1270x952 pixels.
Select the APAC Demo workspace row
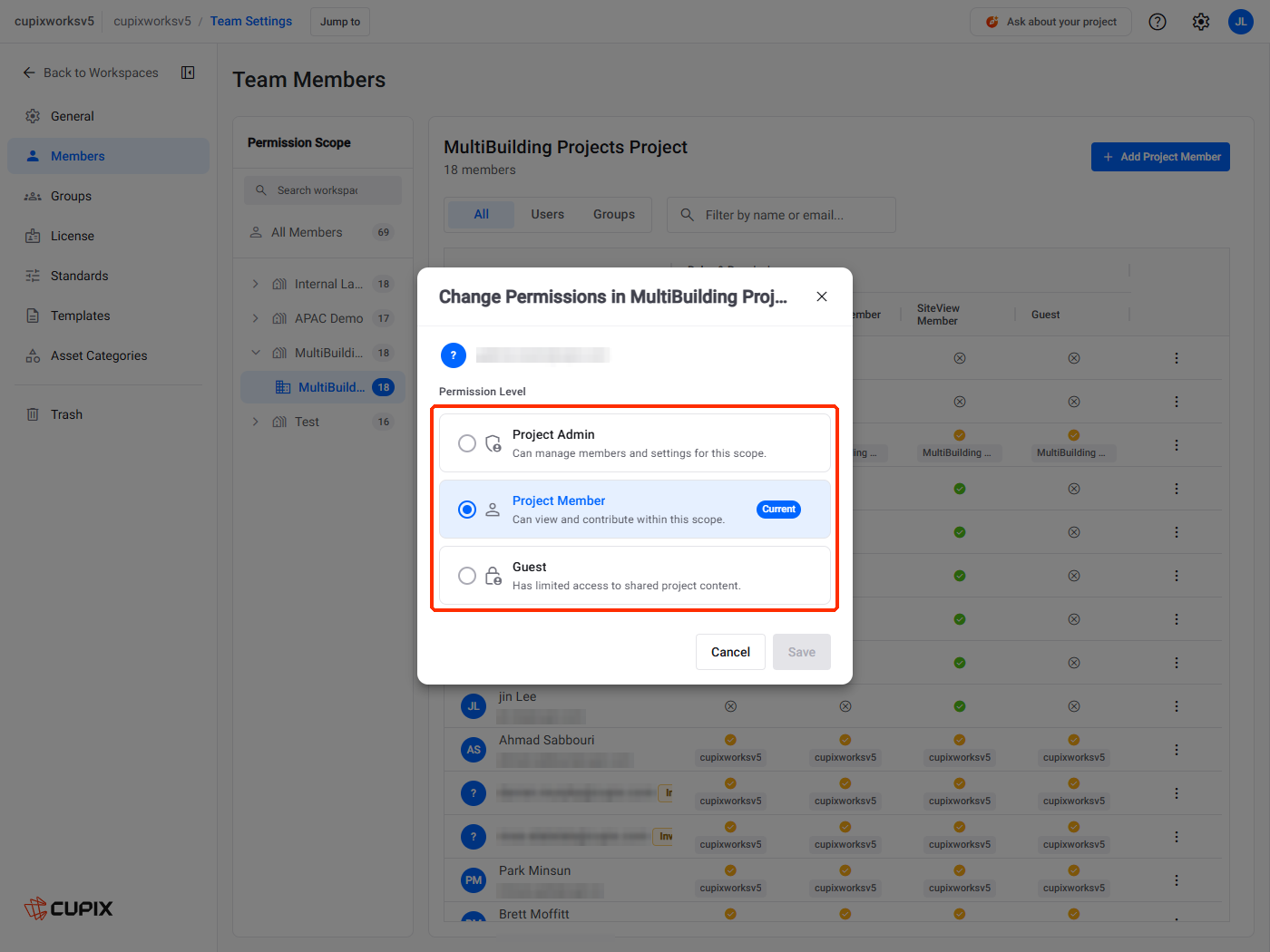coord(323,318)
